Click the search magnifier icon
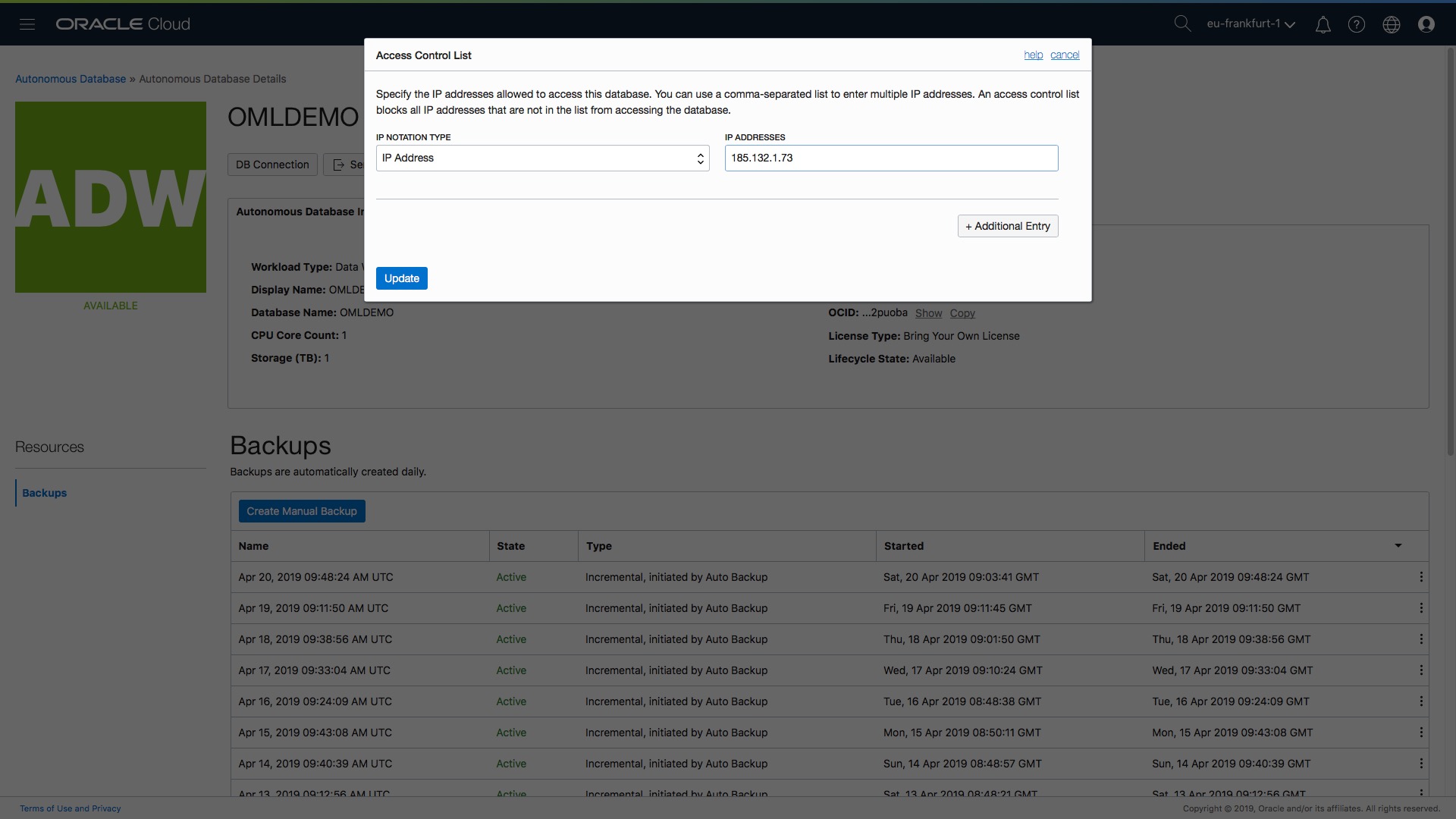This screenshot has width=1456, height=819. (1181, 24)
